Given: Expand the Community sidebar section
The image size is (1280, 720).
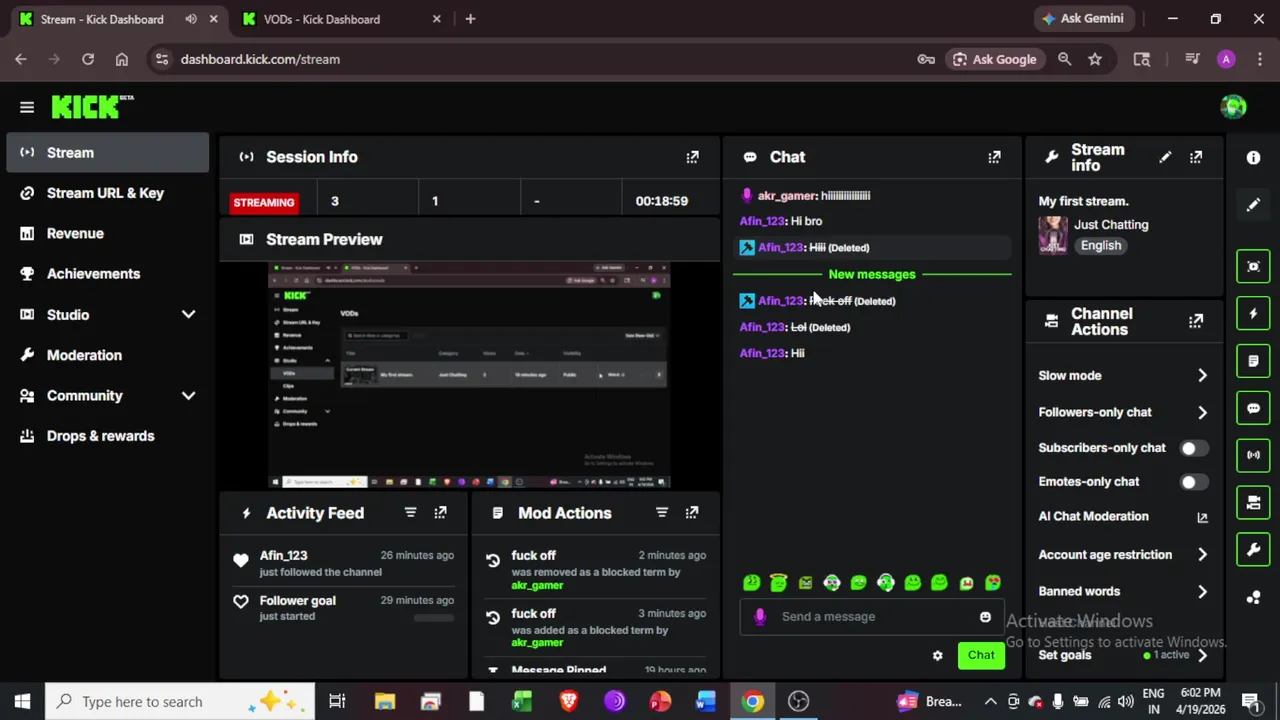Looking at the screenshot, I should pyautogui.click(x=188, y=396).
